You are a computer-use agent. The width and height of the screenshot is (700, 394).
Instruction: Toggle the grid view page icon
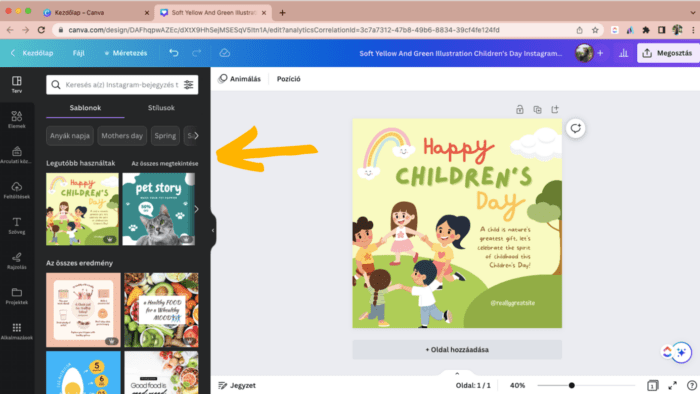click(652, 386)
